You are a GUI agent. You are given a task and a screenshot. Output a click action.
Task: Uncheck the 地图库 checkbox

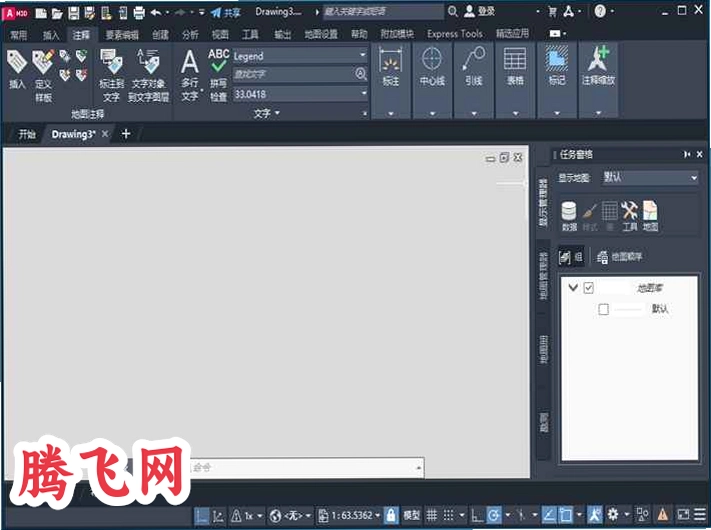coord(589,288)
